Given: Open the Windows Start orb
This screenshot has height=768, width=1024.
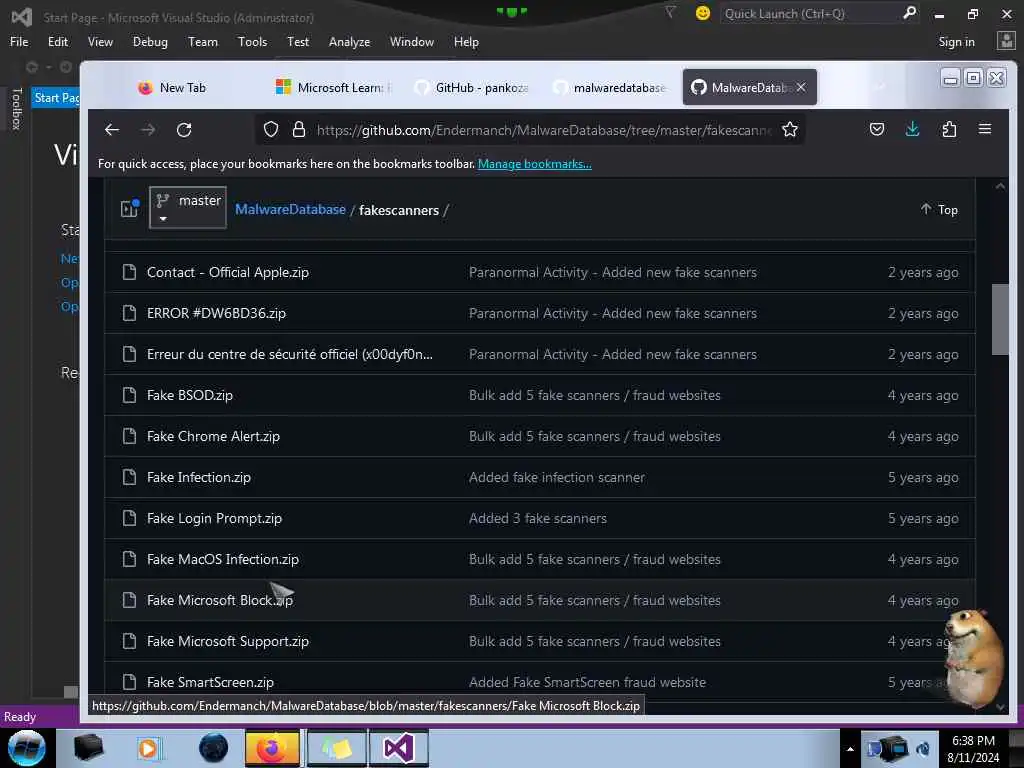Looking at the screenshot, I should tap(27, 748).
